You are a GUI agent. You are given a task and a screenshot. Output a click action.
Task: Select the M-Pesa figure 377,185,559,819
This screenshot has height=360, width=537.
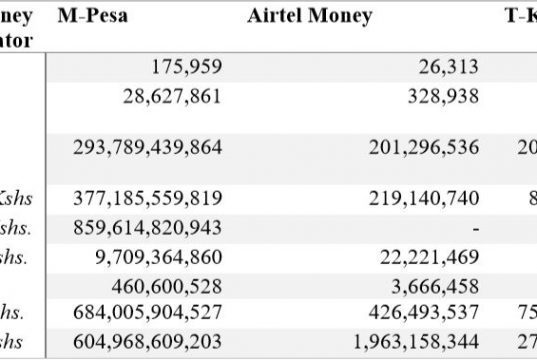coord(148,198)
